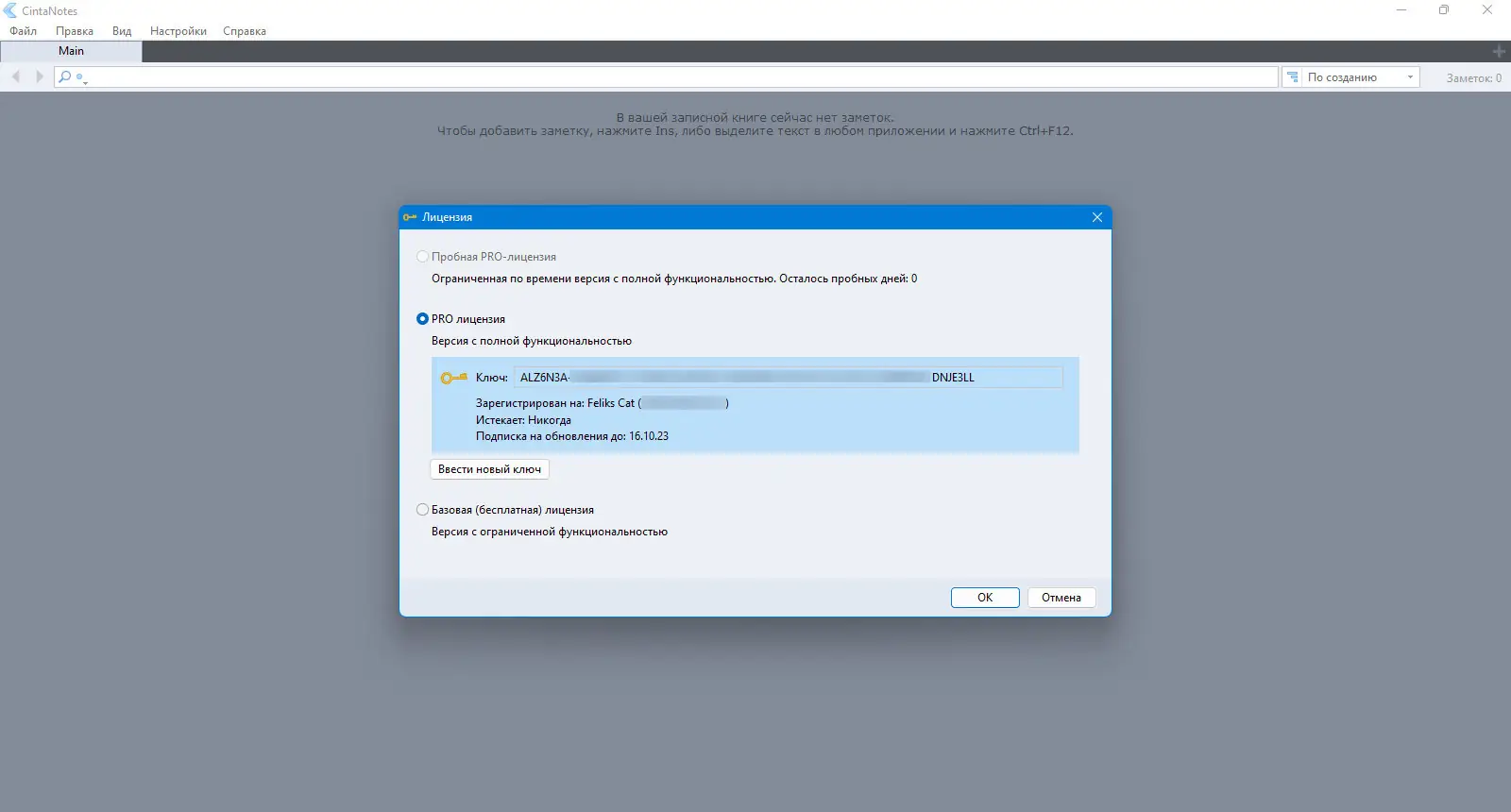Click the magnifier search icon
This screenshot has height=812, width=1511.
64,76
